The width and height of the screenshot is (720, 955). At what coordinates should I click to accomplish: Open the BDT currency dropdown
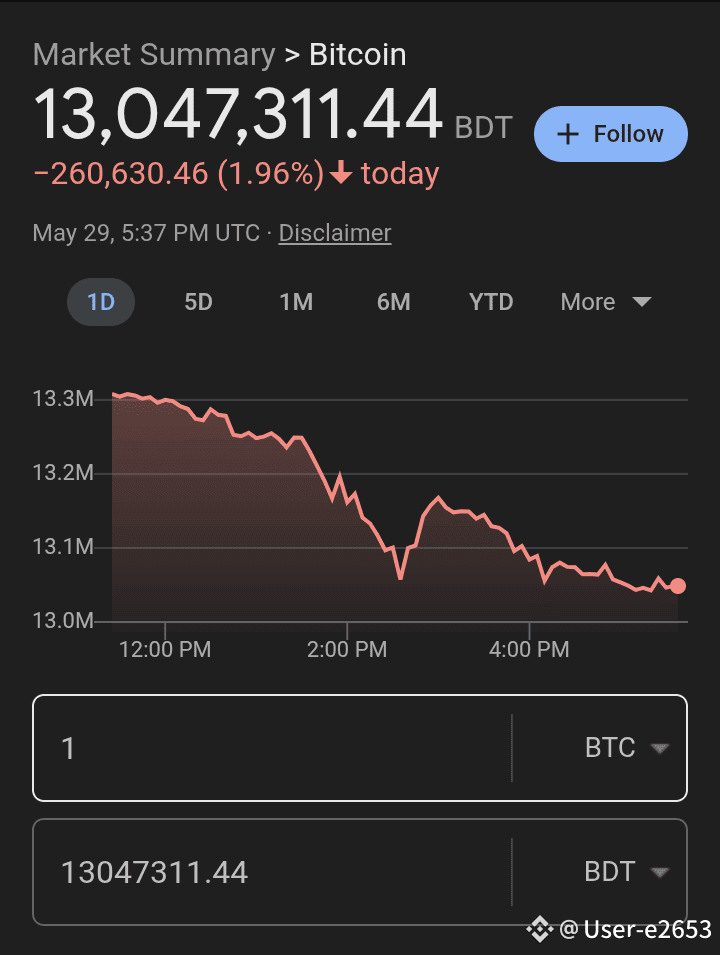point(627,872)
